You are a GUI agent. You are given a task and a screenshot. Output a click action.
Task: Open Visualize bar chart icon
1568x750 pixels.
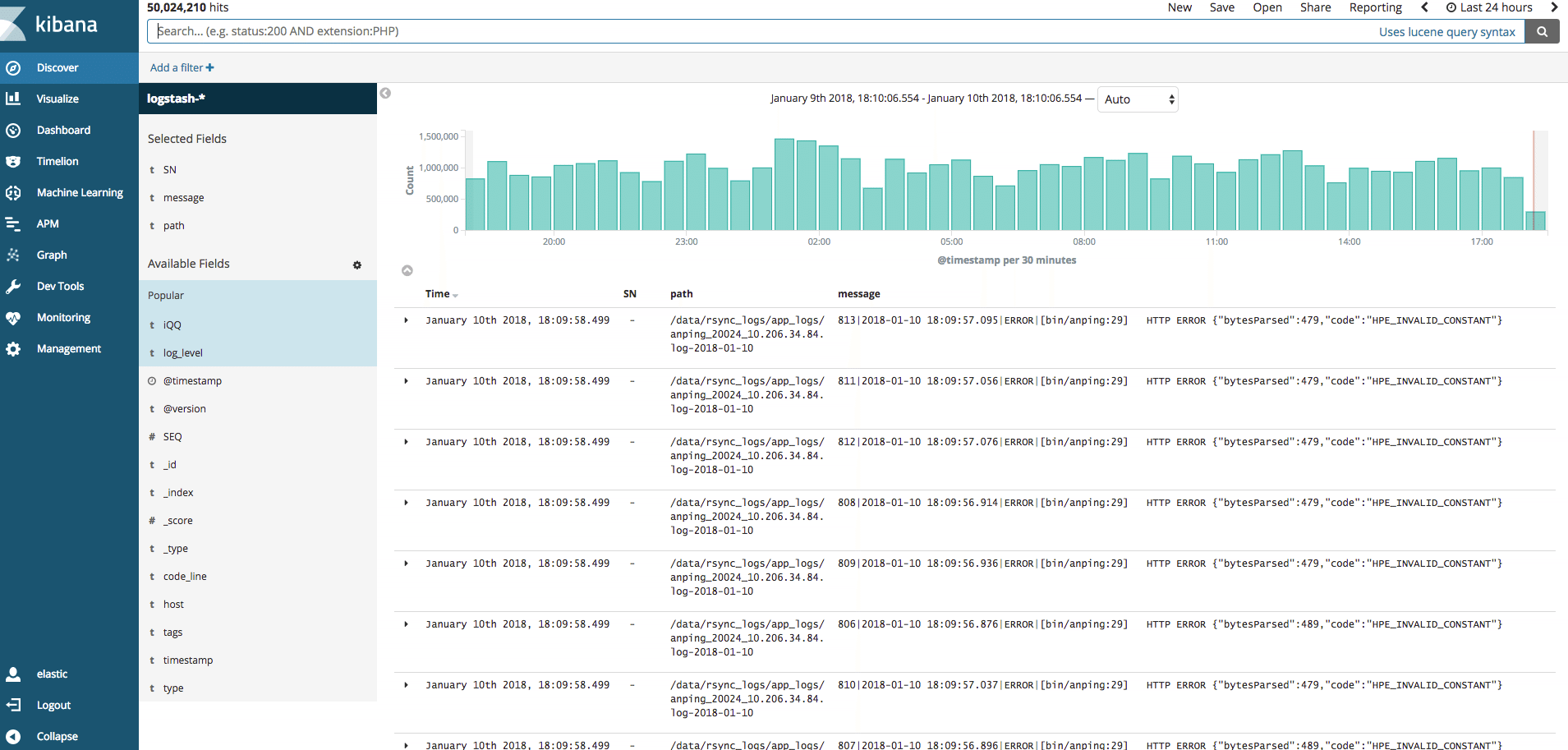[13, 99]
